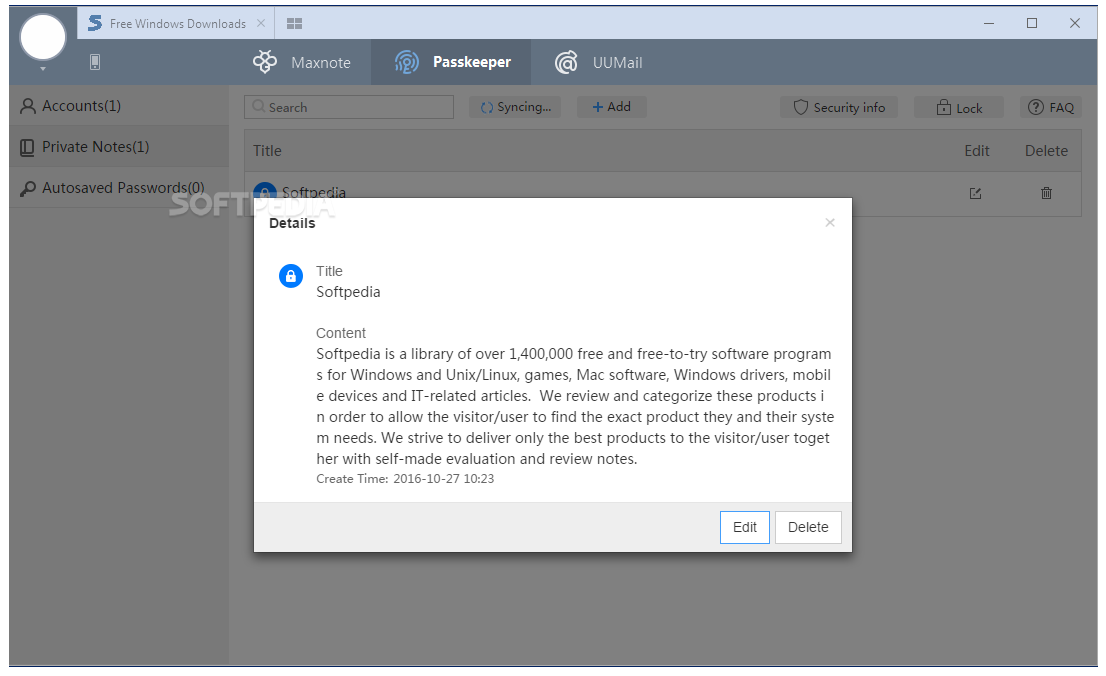Viewport: 1106px width, 676px height.
Task: Close the Details dialog with X
Action: (830, 223)
